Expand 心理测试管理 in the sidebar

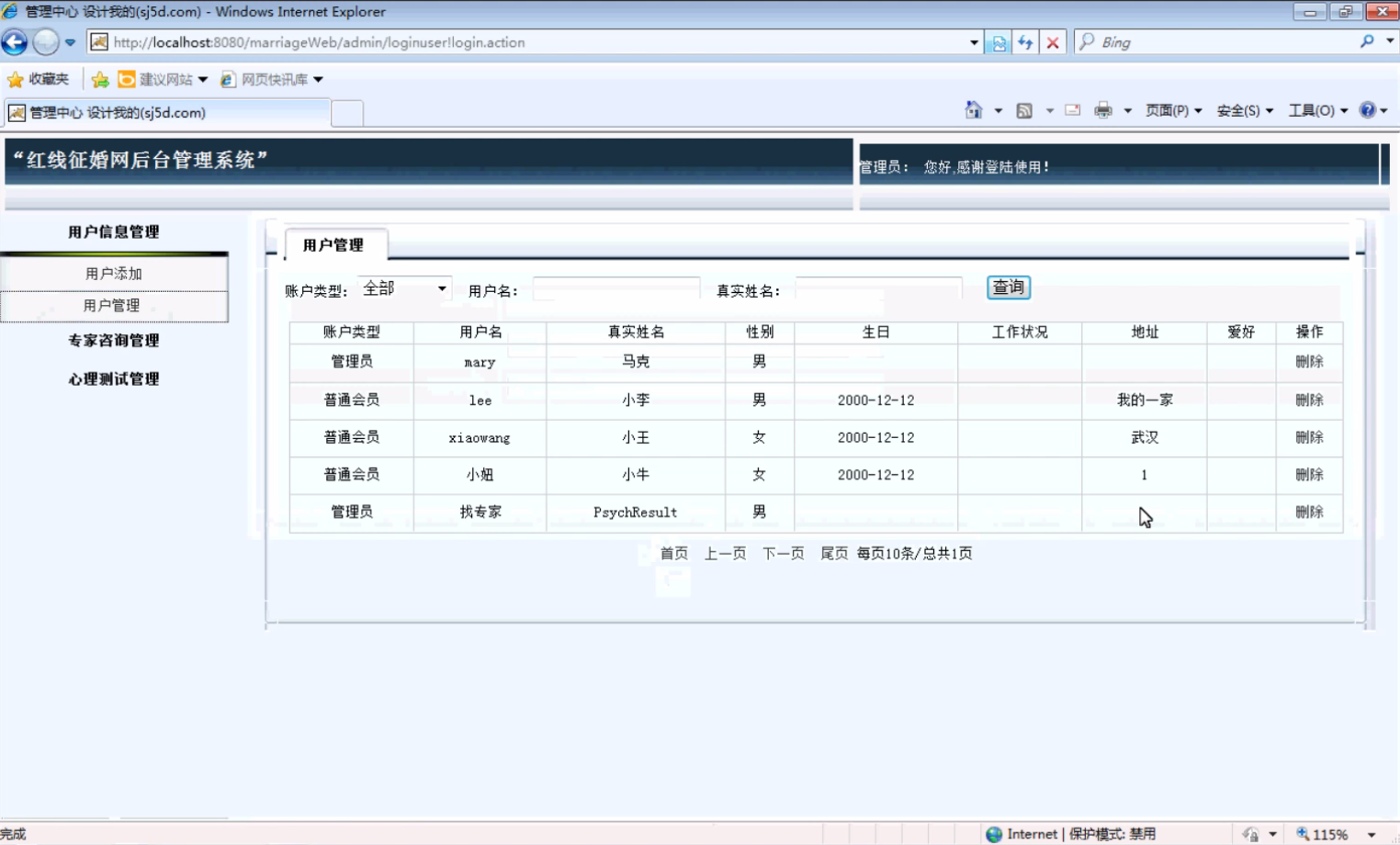tap(114, 378)
